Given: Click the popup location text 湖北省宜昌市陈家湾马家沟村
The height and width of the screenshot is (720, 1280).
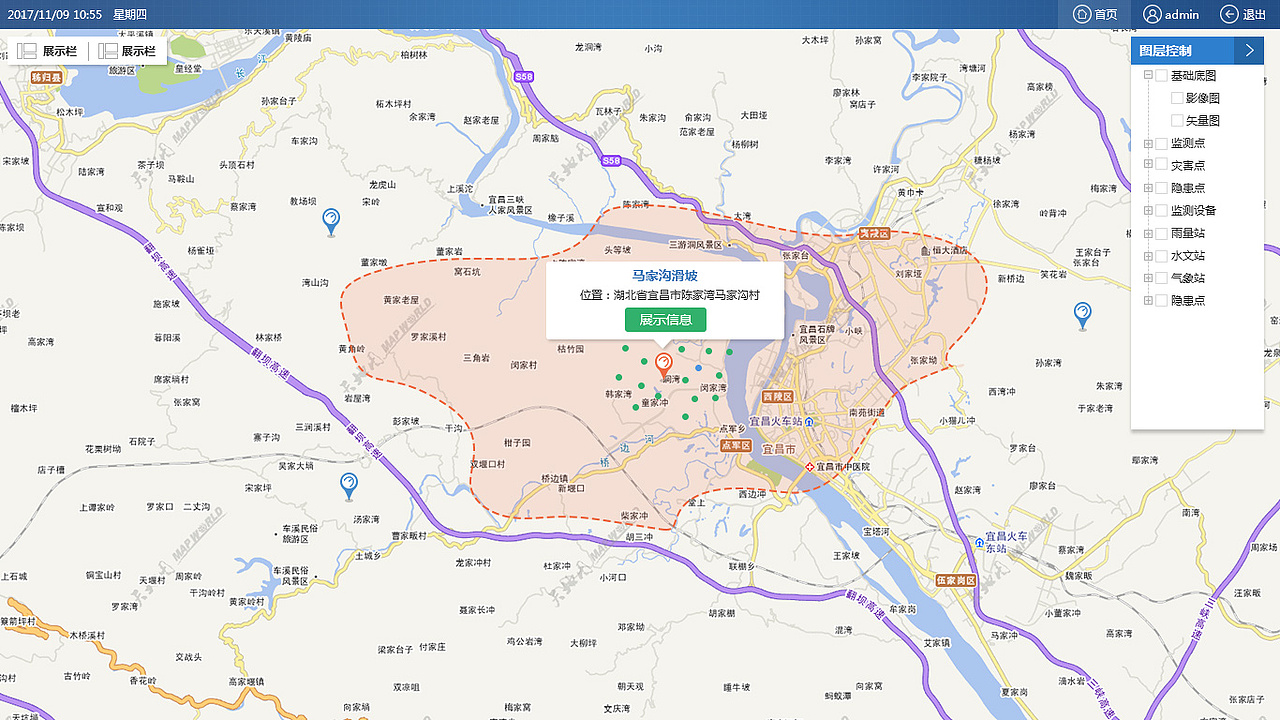Looking at the screenshot, I should 687,295.
